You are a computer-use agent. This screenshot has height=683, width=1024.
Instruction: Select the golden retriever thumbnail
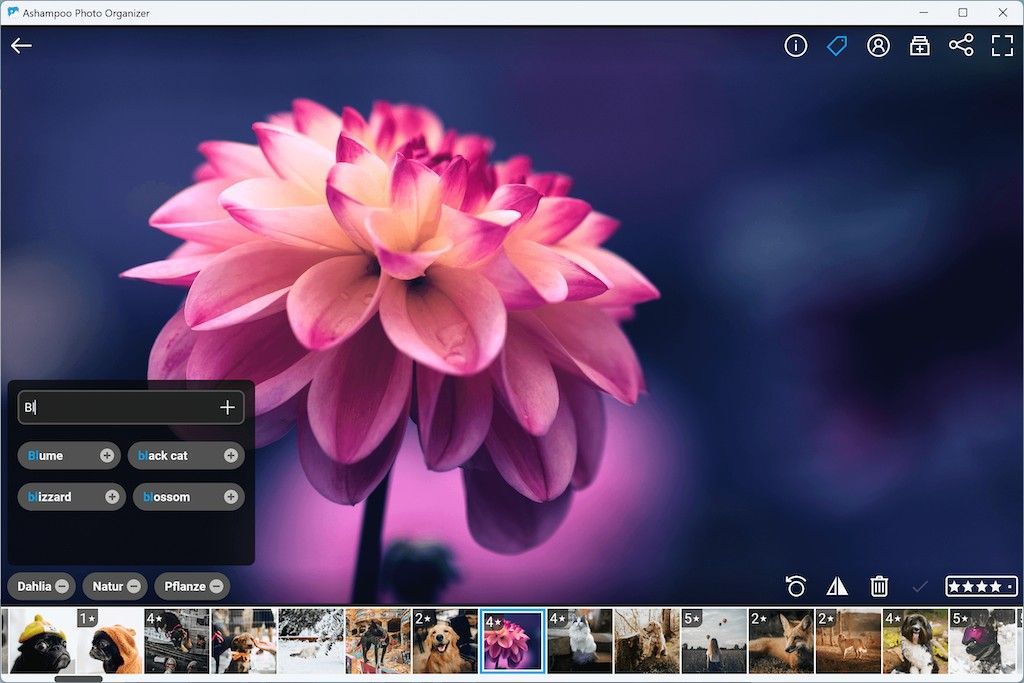[x=444, y=641]
